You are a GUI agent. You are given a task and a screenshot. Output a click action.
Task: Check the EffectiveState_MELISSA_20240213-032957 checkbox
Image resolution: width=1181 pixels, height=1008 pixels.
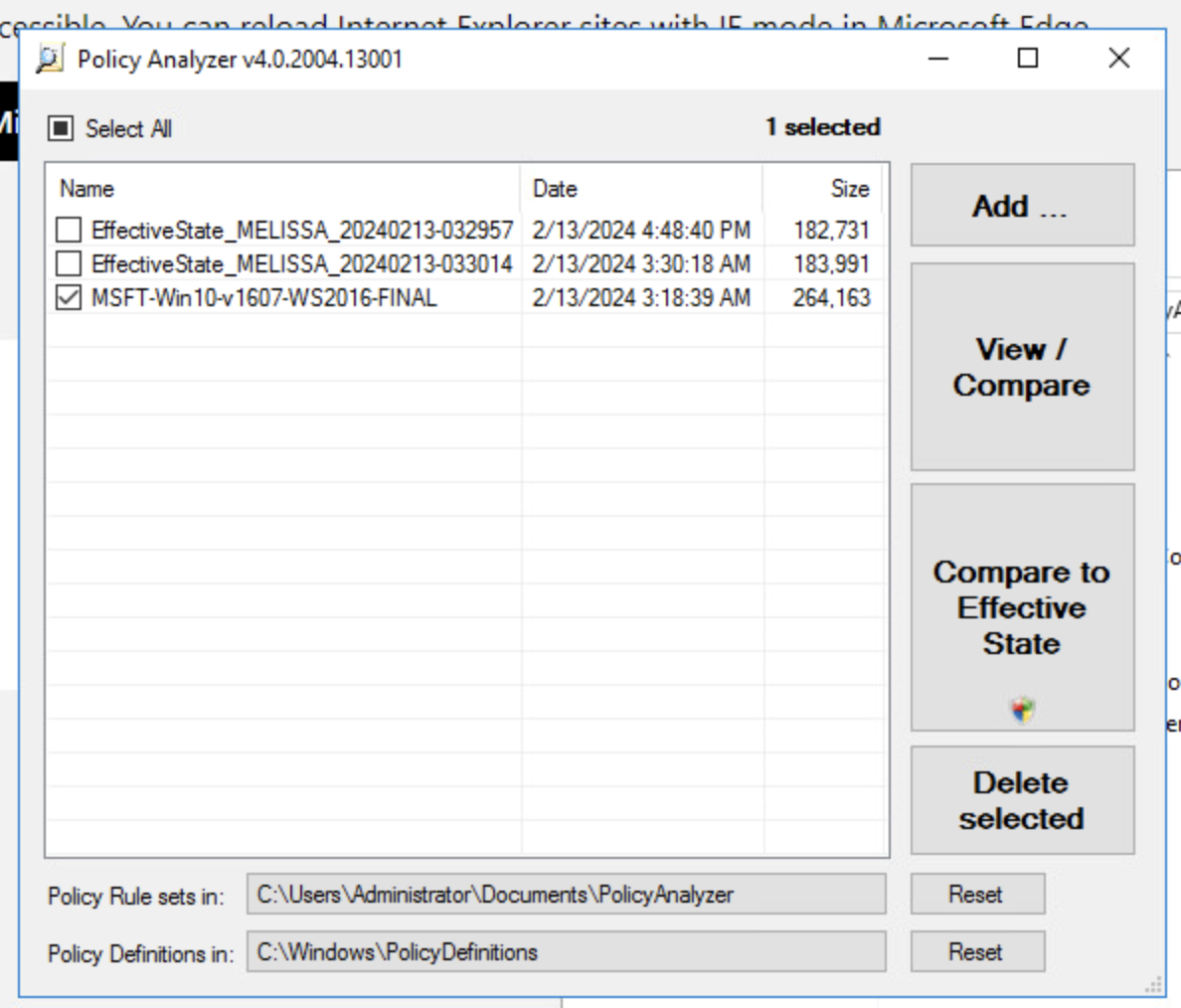[69, 231]
